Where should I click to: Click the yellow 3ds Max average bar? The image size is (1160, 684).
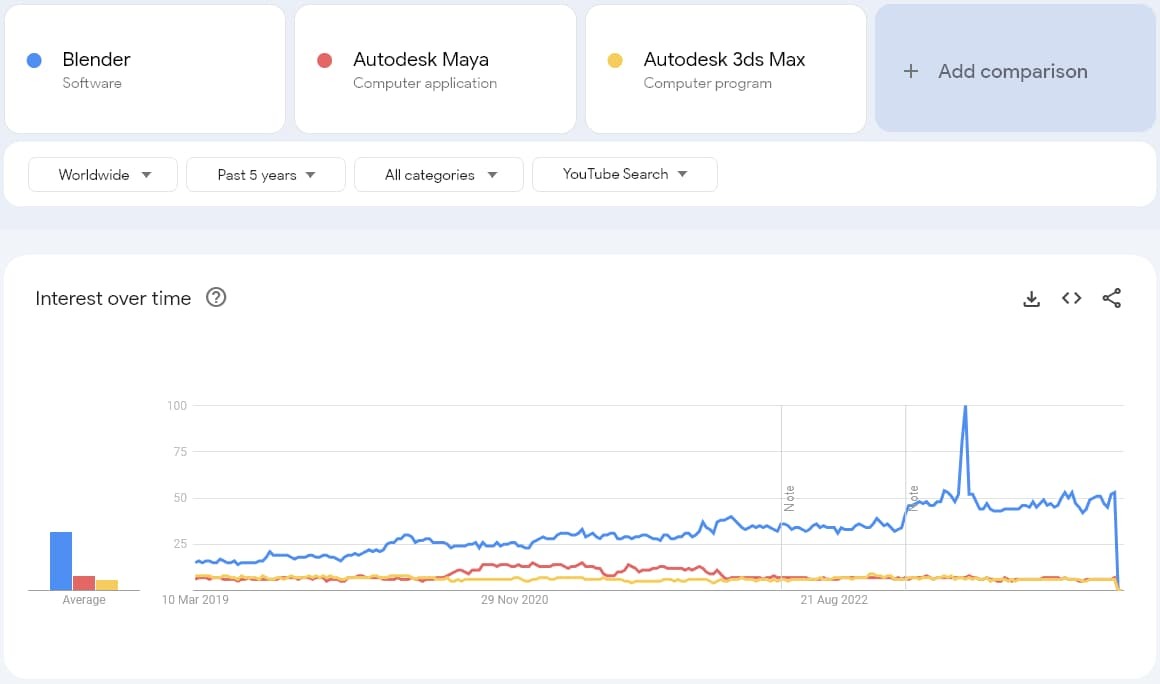[x=107, y=585]
